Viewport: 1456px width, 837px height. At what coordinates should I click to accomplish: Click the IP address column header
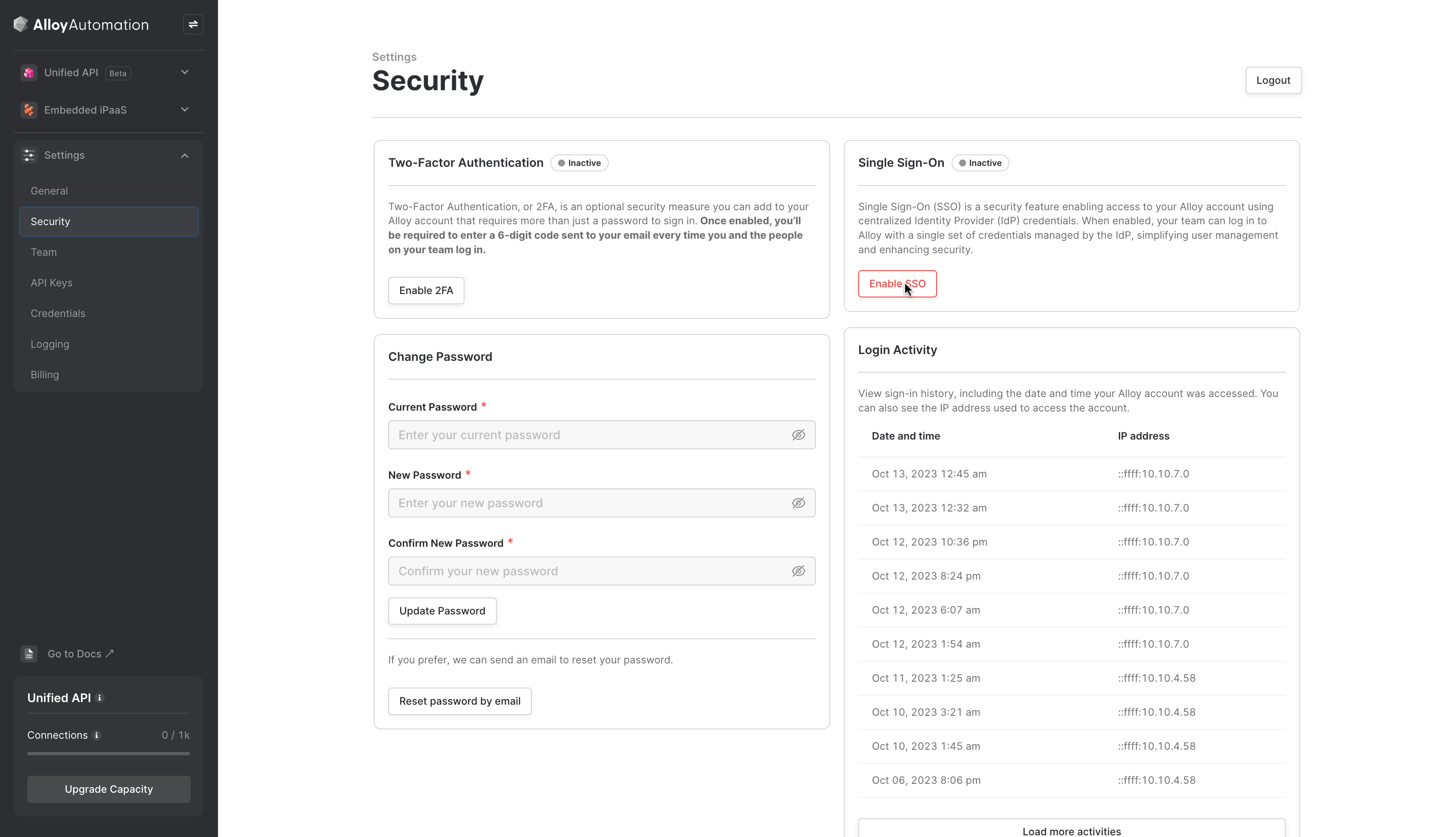1143,436
